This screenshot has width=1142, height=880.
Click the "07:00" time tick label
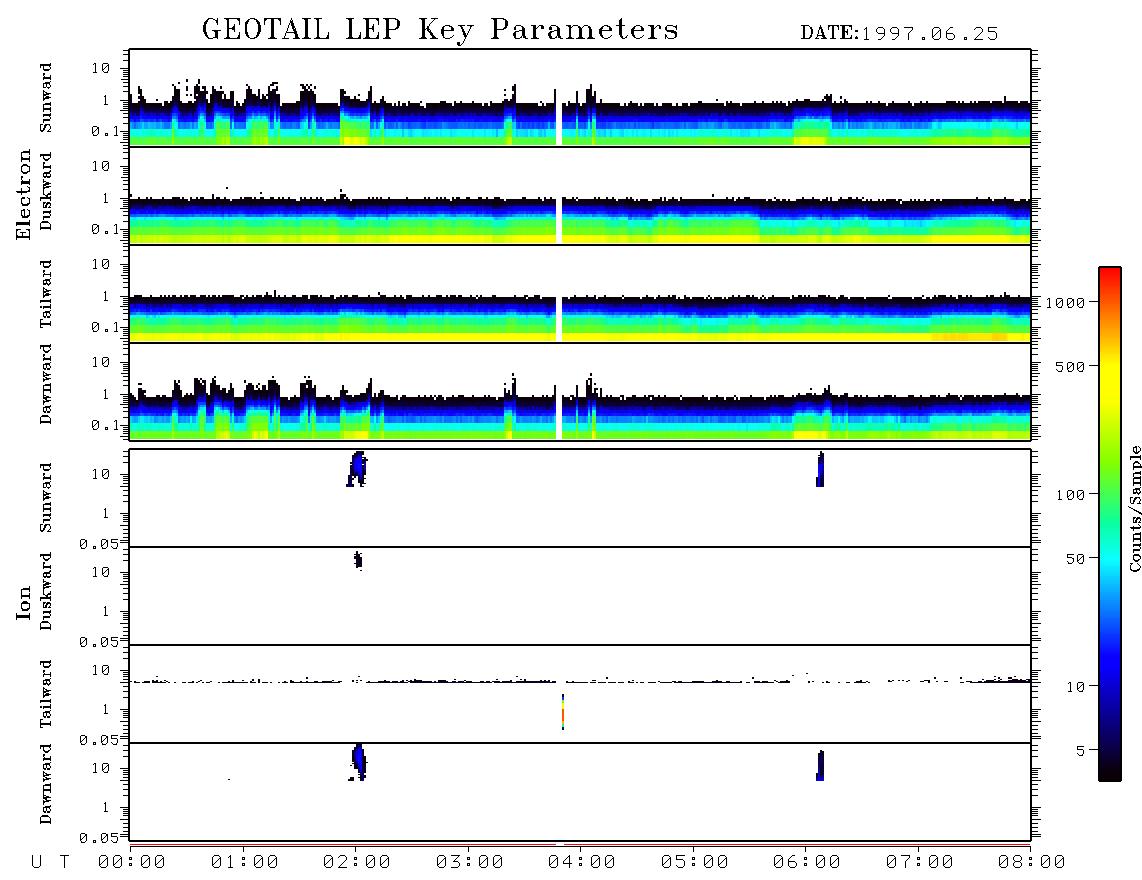[919, 863]
